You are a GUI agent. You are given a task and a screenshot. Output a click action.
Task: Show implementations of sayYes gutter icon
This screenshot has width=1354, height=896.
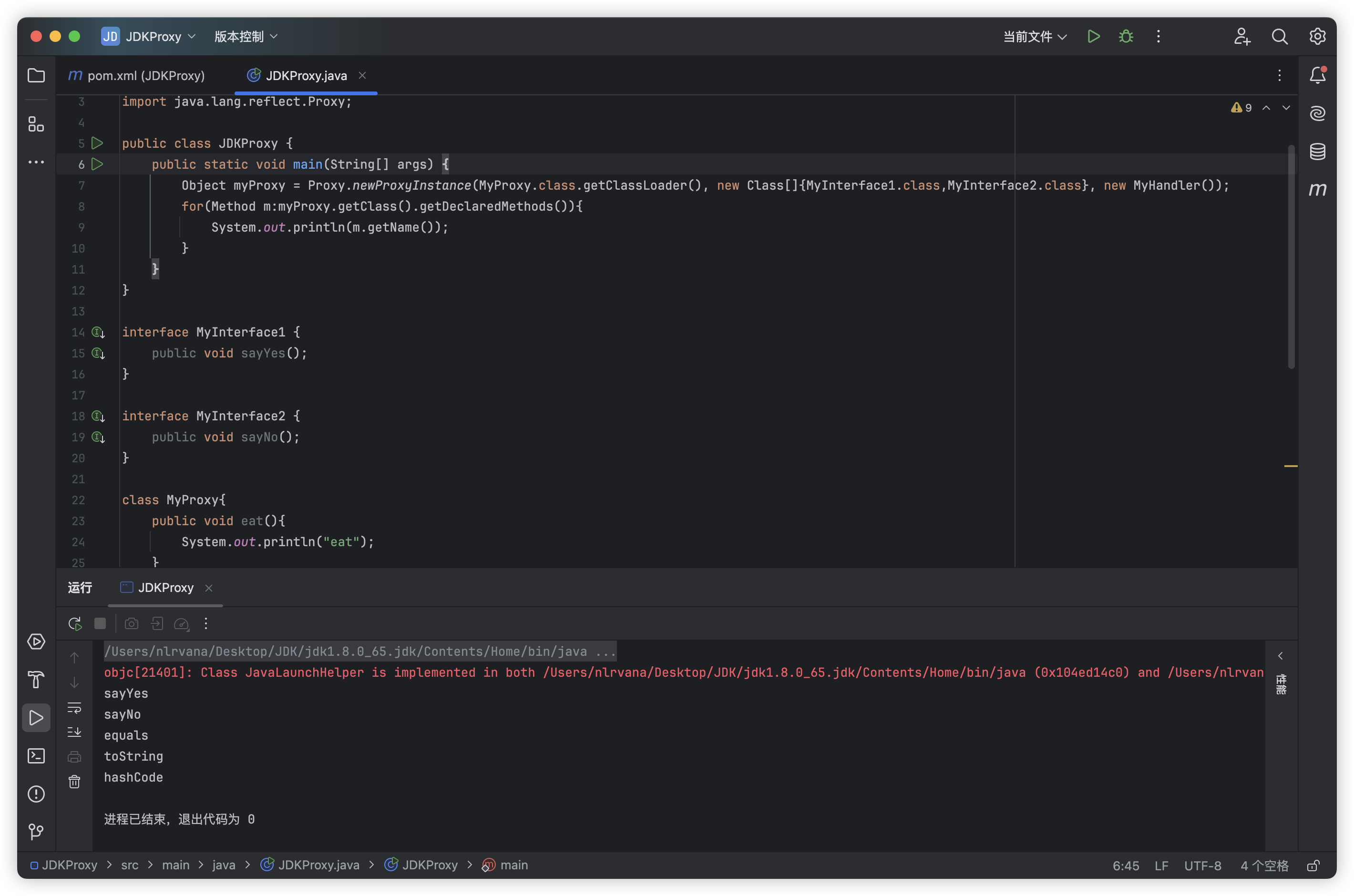coord(98,353)
